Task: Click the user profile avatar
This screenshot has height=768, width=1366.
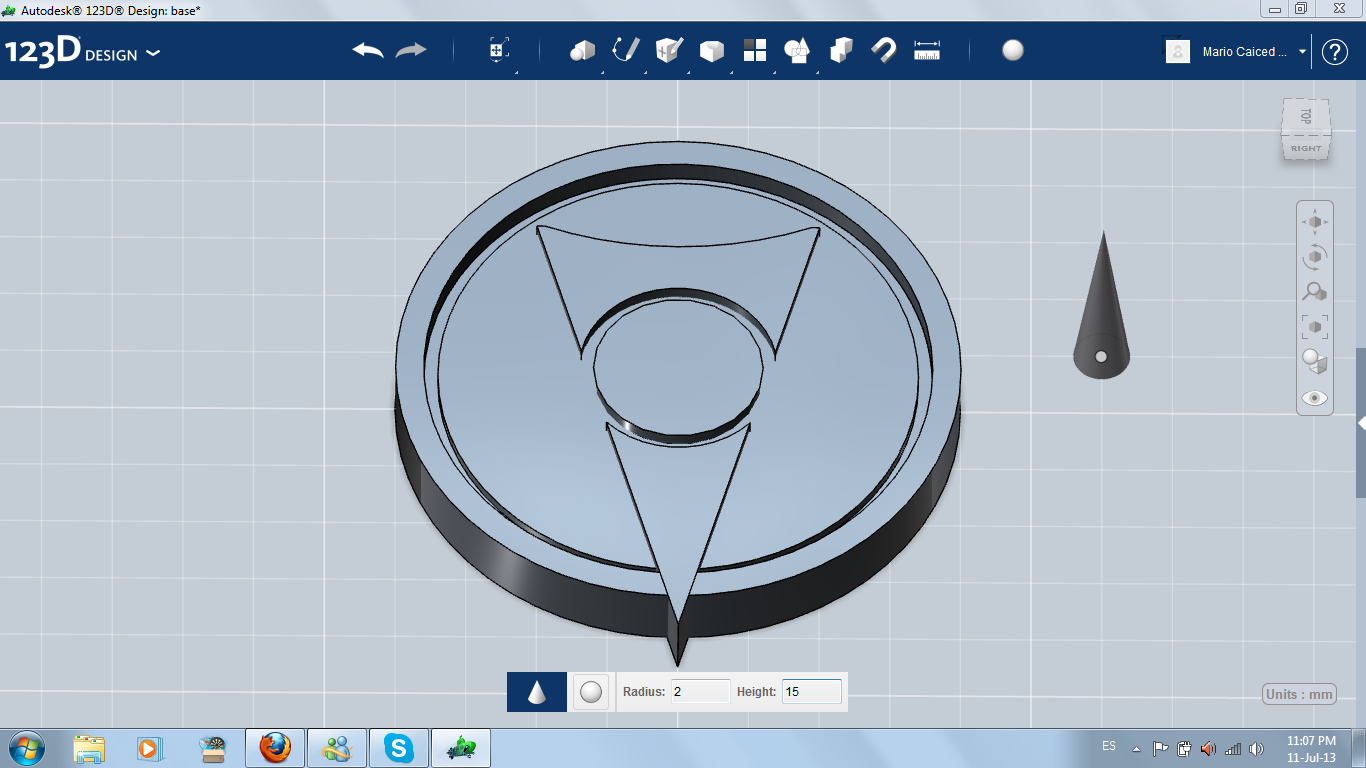Action: [x=1178, y=51]
